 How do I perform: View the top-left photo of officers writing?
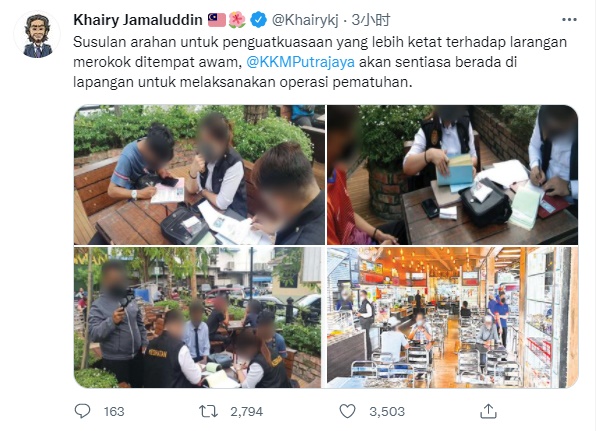[199, 175]
